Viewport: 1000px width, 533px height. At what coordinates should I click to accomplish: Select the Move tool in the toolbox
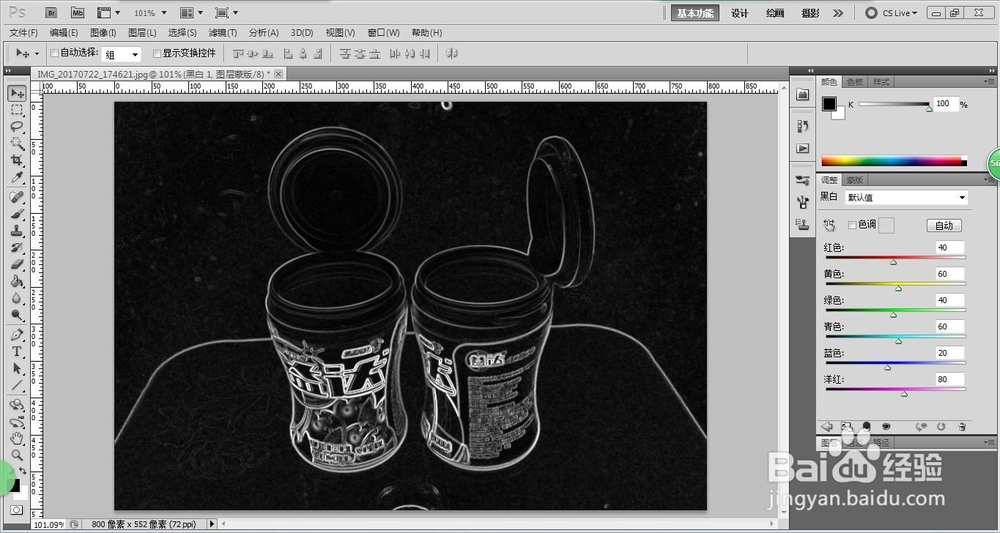pos(17,94)
